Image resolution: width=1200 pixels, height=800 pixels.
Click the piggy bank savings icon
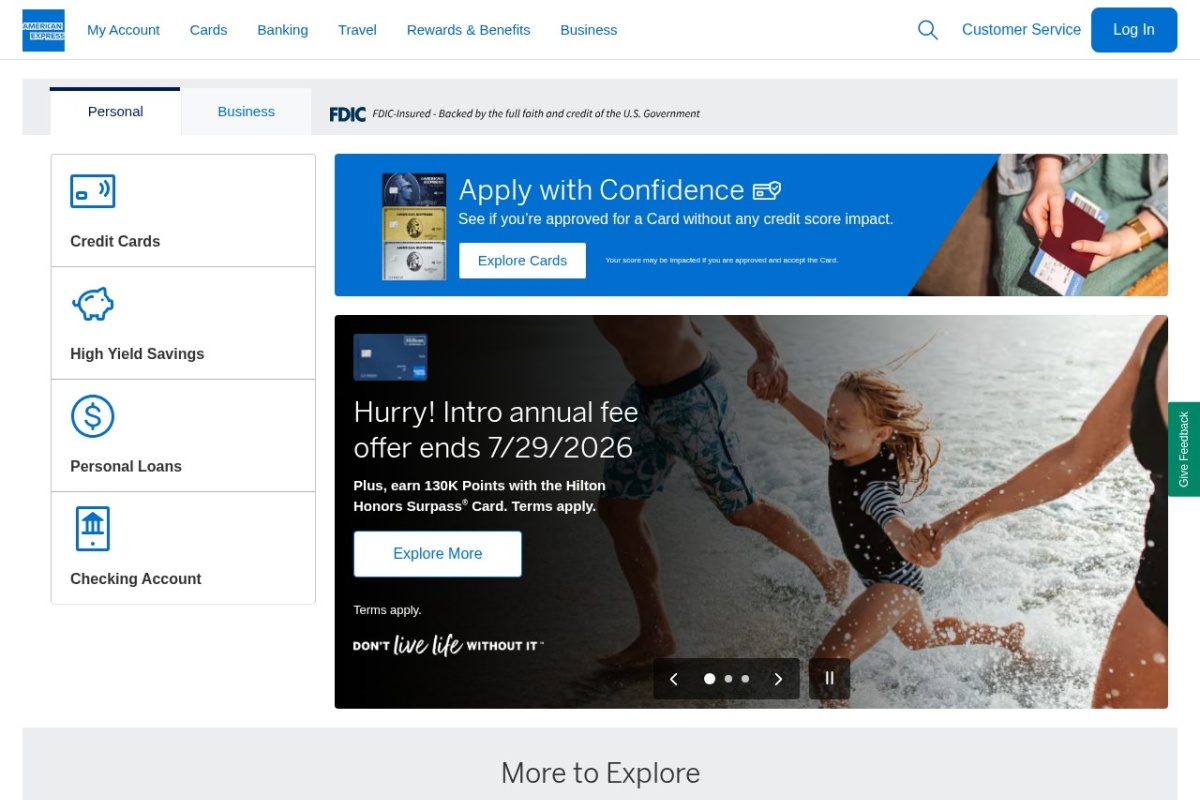pyautogui.click(x=93, y=304)
